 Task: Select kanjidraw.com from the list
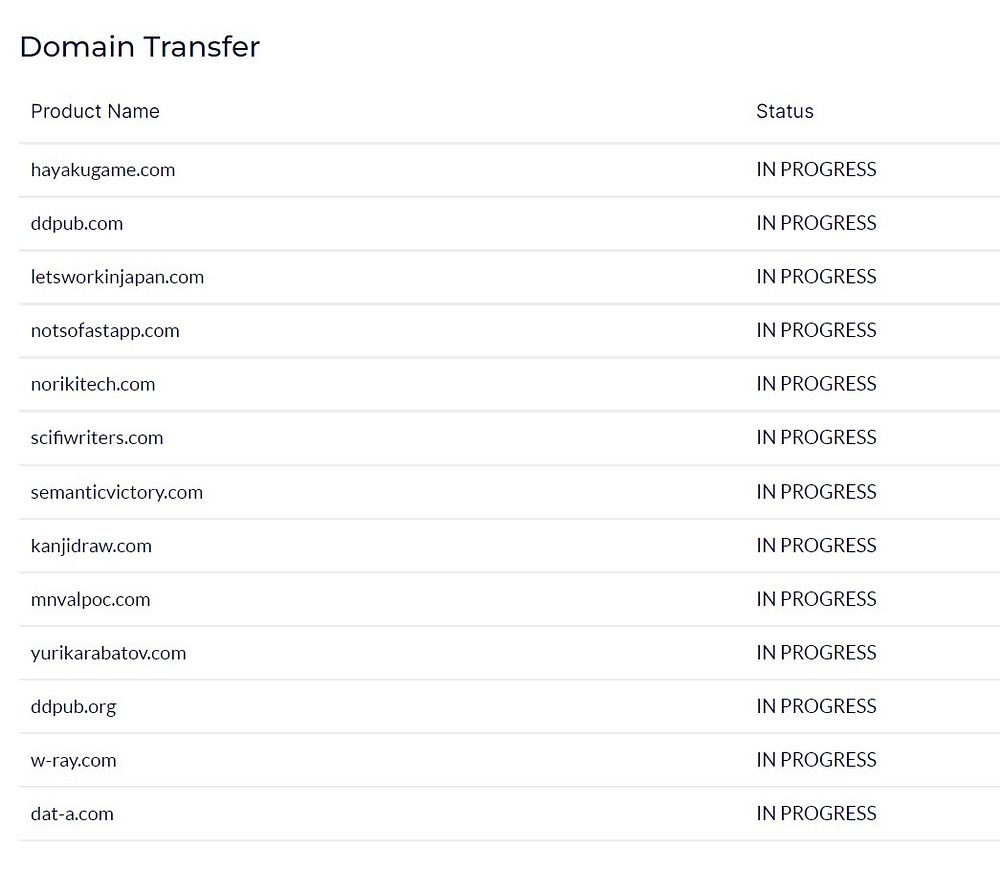(x=91, y=546)
